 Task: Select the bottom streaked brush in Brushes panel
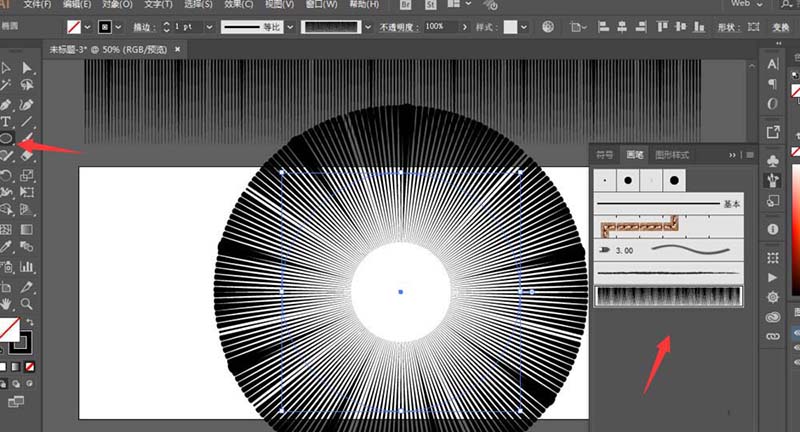(668, 296)
